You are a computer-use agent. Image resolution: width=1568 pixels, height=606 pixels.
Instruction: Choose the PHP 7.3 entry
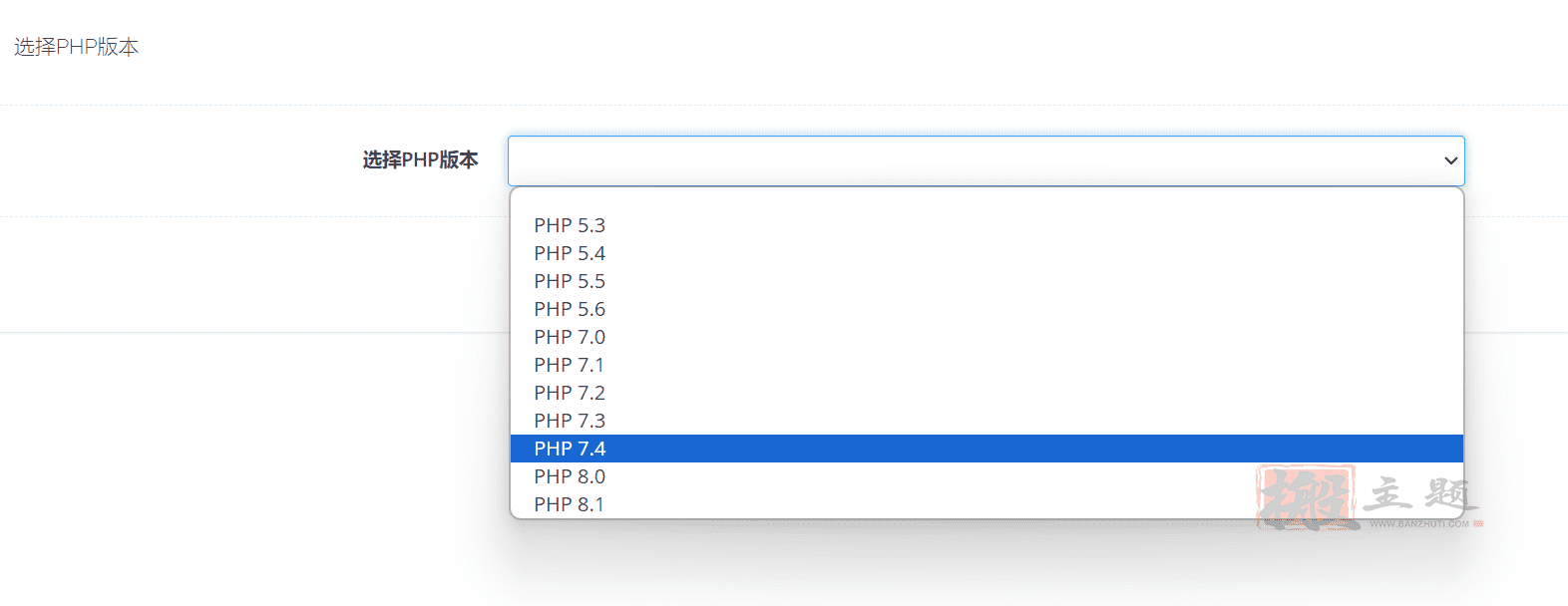coord(986,421)
